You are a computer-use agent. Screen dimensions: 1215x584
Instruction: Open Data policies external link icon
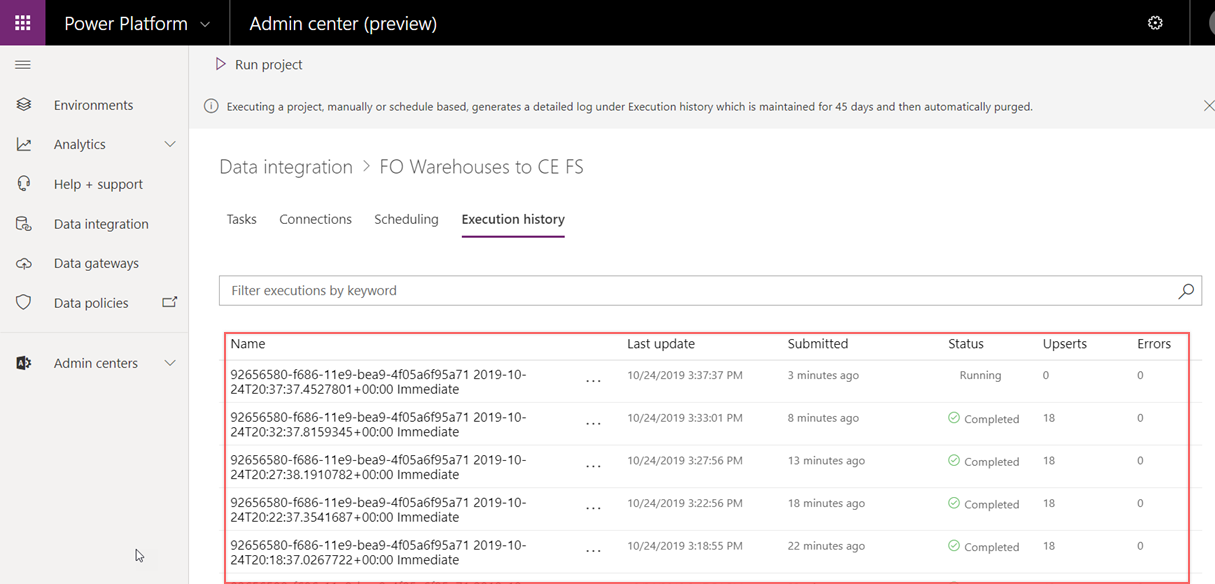170,301
